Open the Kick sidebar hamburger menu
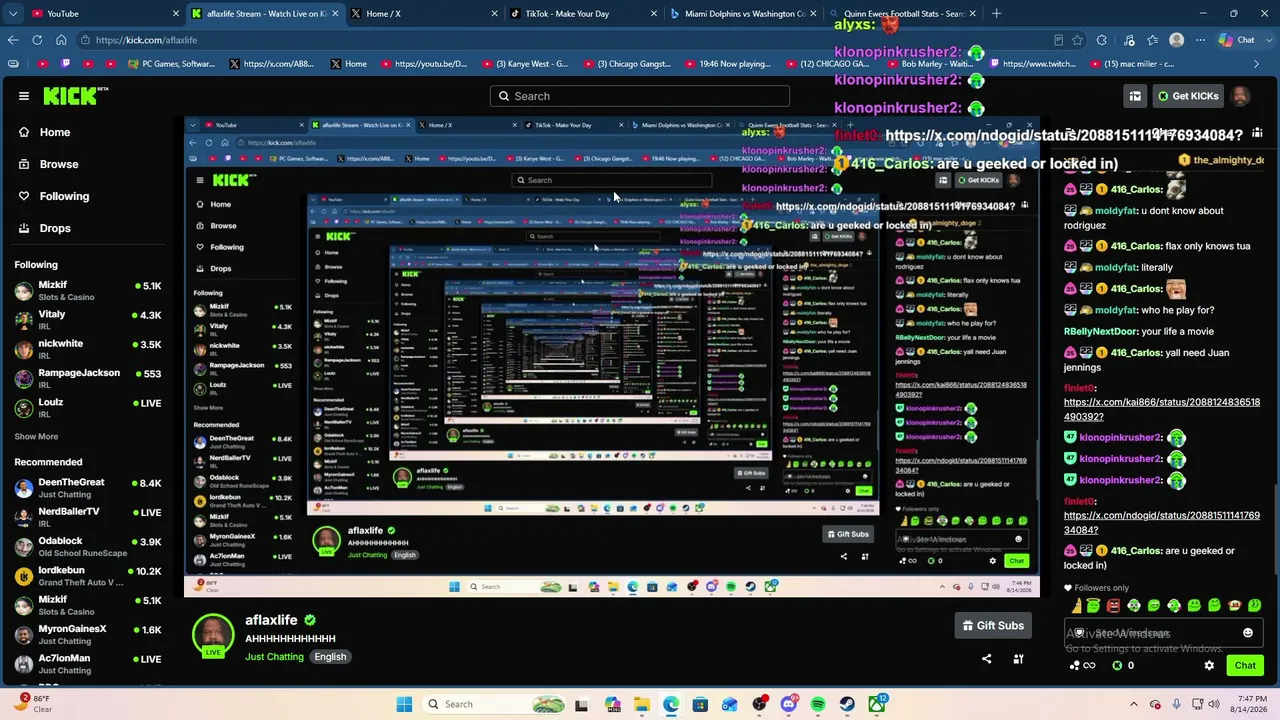The width and height of the screenshot is (1280, 720). point(24,96)
